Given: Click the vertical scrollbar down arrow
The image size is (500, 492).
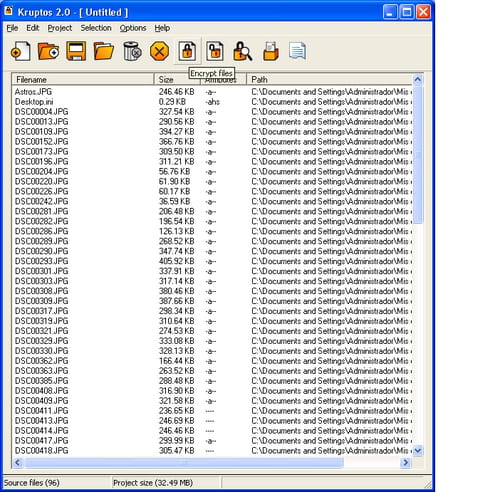Looking at the screenshot, I should [x=418, y=451].
